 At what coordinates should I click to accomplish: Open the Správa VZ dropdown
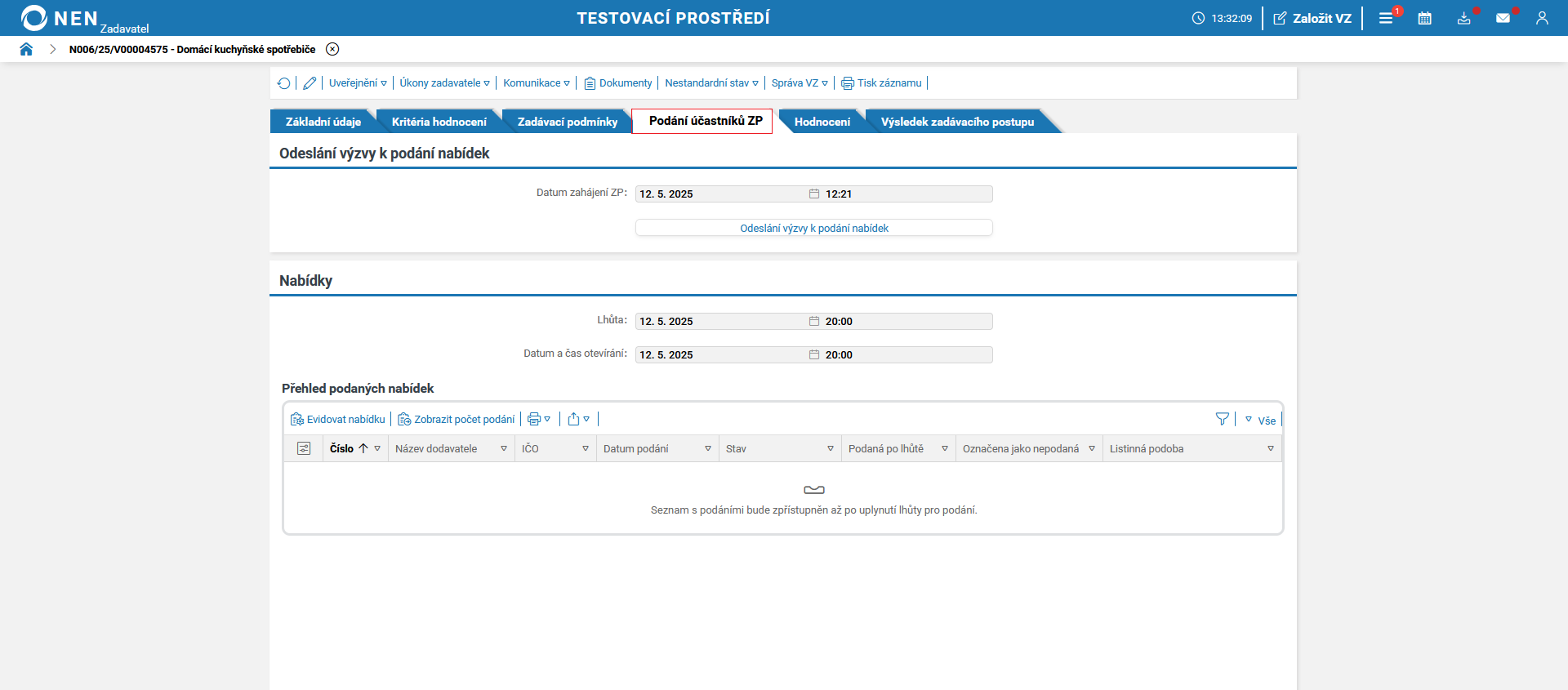[800, 83]
